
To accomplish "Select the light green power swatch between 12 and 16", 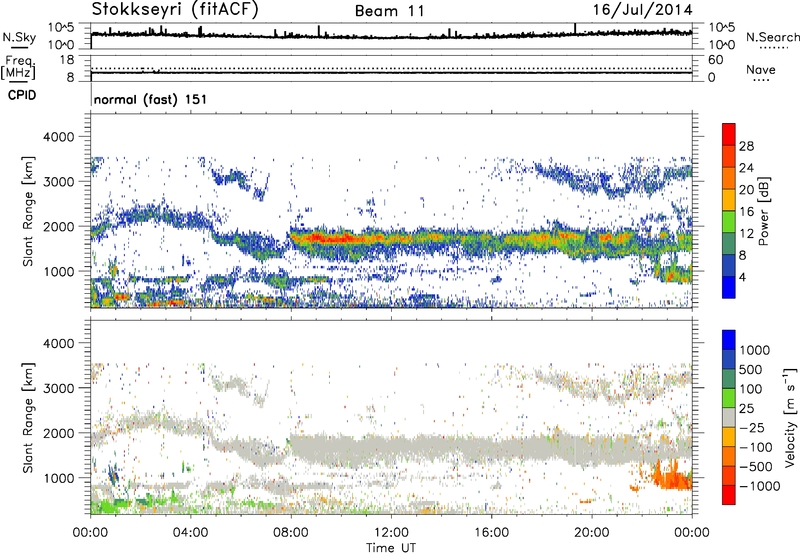I will (x=729, y=222).
